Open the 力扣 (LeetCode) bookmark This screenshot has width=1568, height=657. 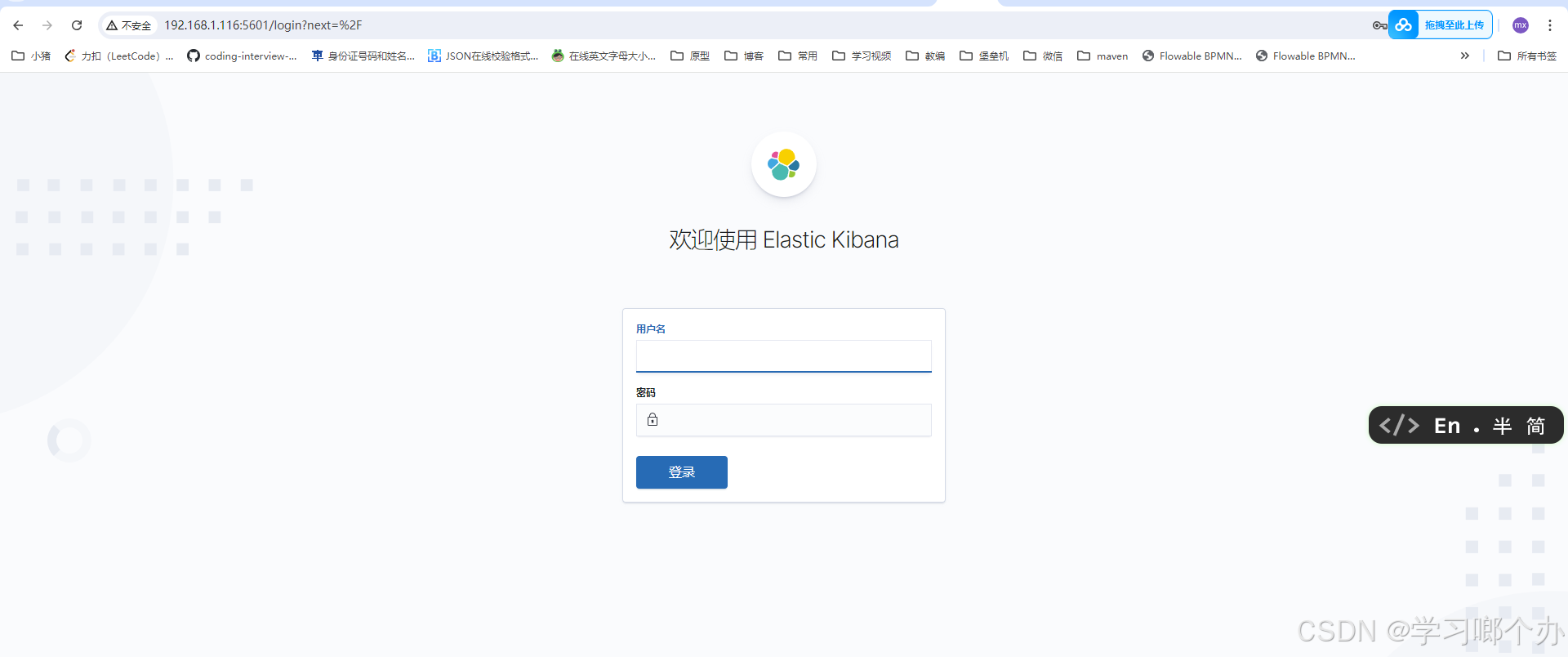pyautogui.click(x=119, y=56)
